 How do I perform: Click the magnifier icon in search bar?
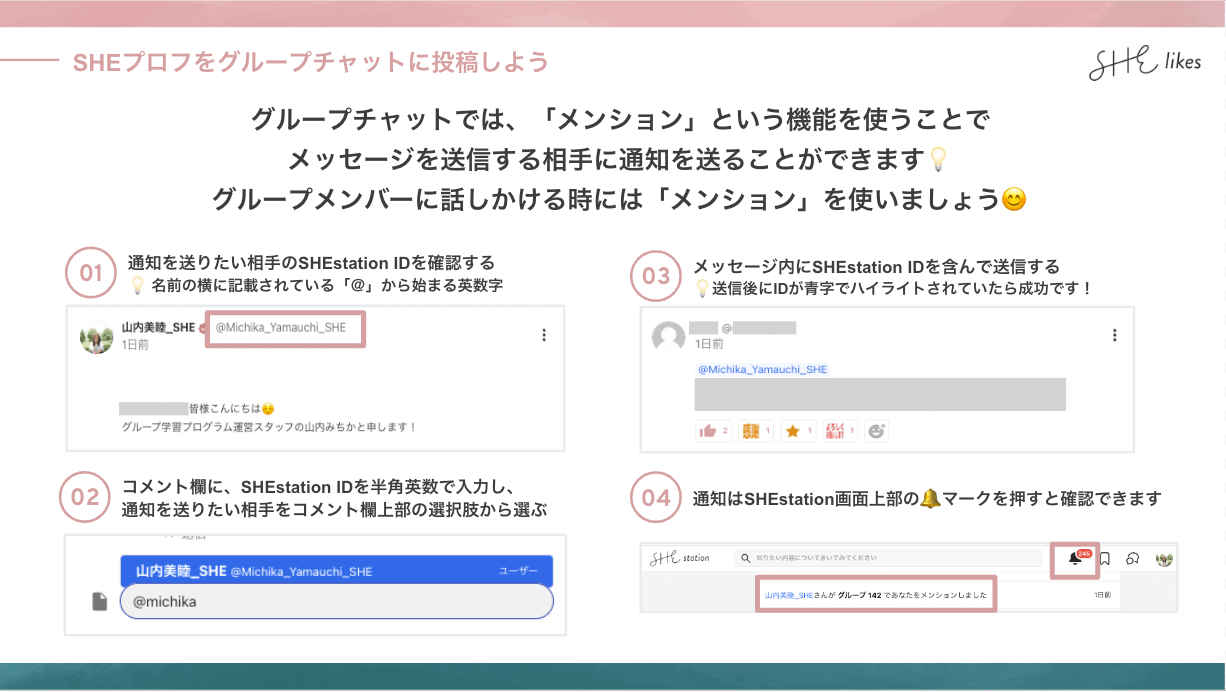pos(745,558)
